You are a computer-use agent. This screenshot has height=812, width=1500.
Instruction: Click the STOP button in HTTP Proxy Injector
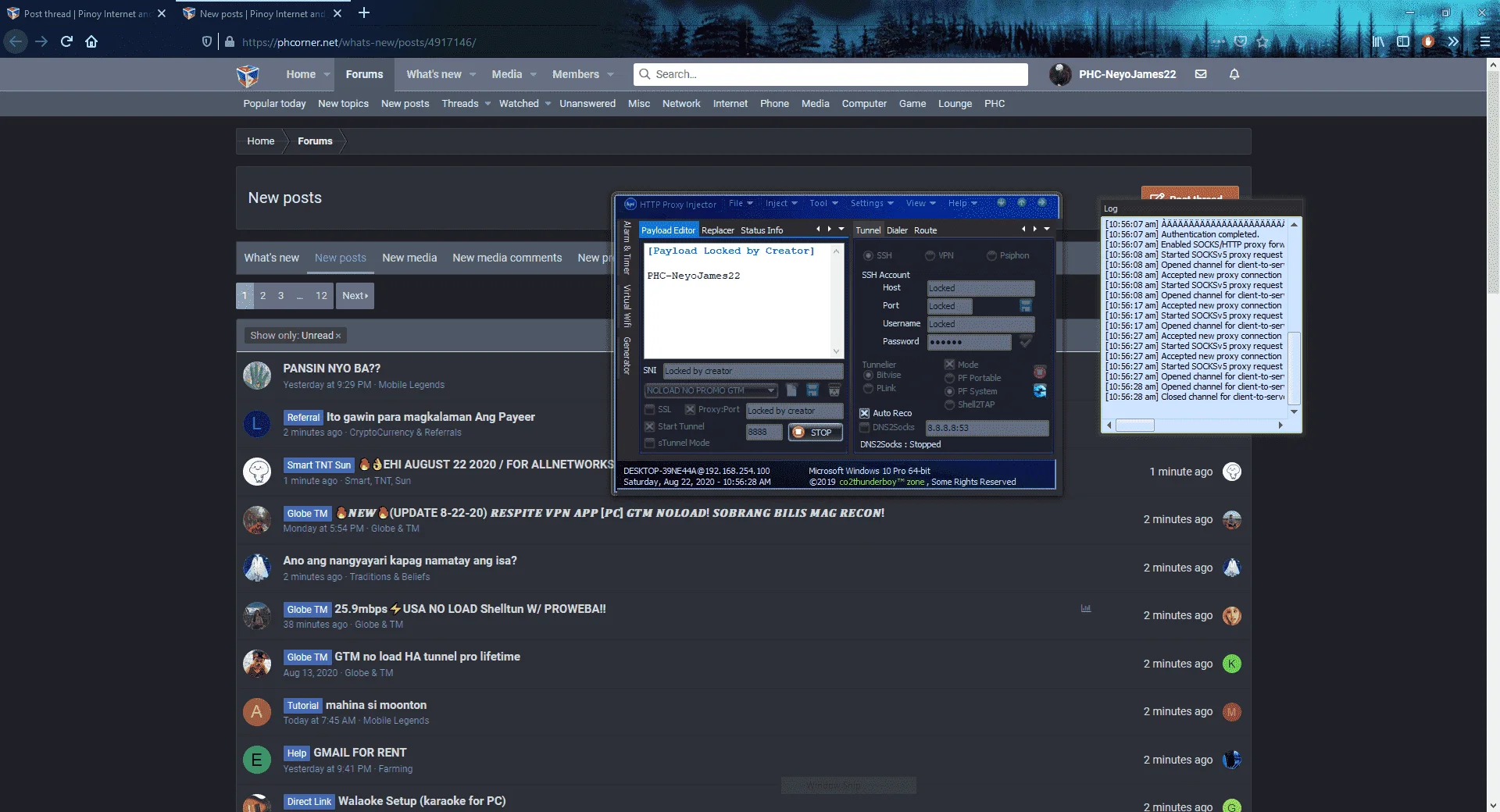tap(816, 432)
